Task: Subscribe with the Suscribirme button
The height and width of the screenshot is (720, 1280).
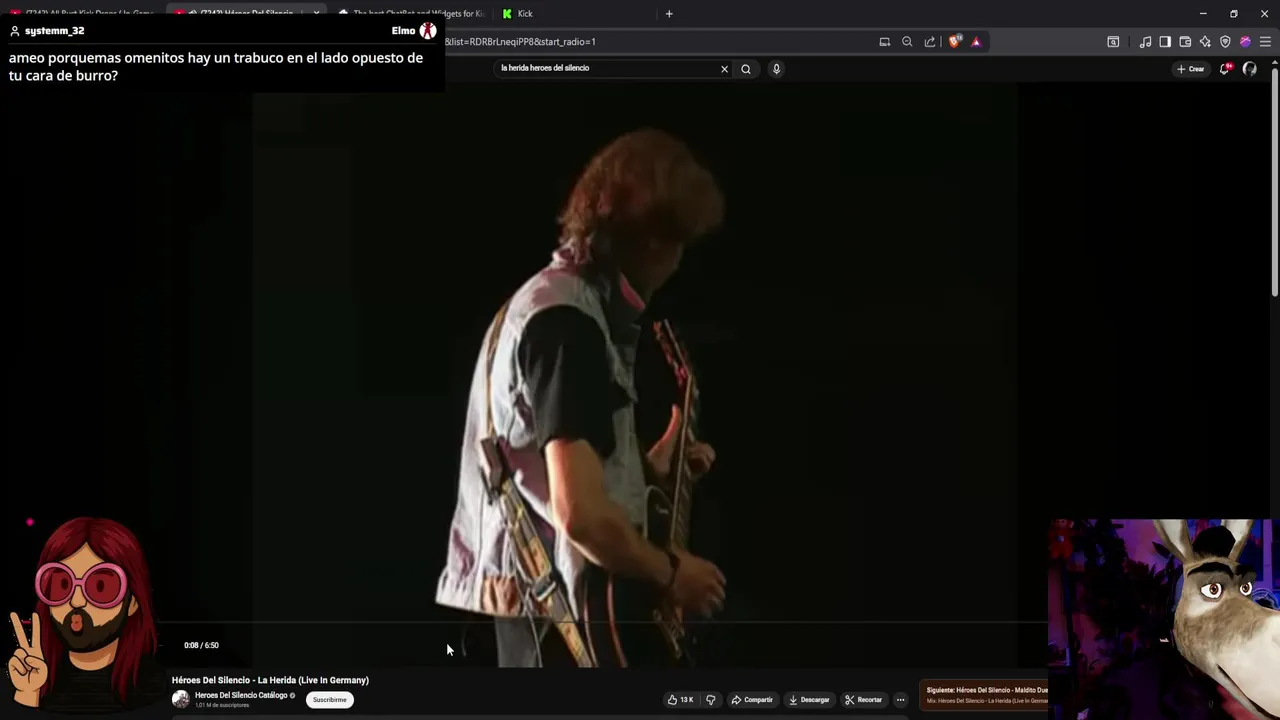Action: click(x=329, y=700)
